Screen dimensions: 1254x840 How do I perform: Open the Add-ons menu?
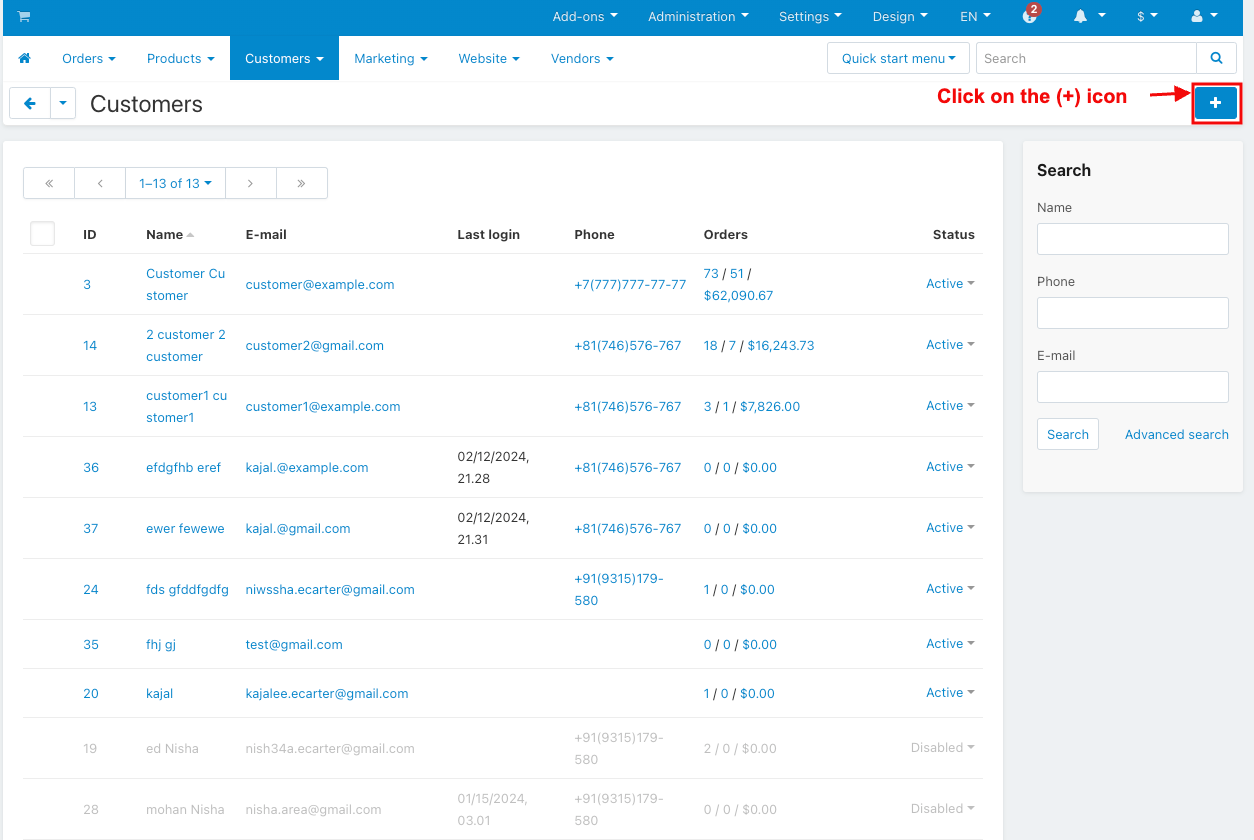coord(585,16)
